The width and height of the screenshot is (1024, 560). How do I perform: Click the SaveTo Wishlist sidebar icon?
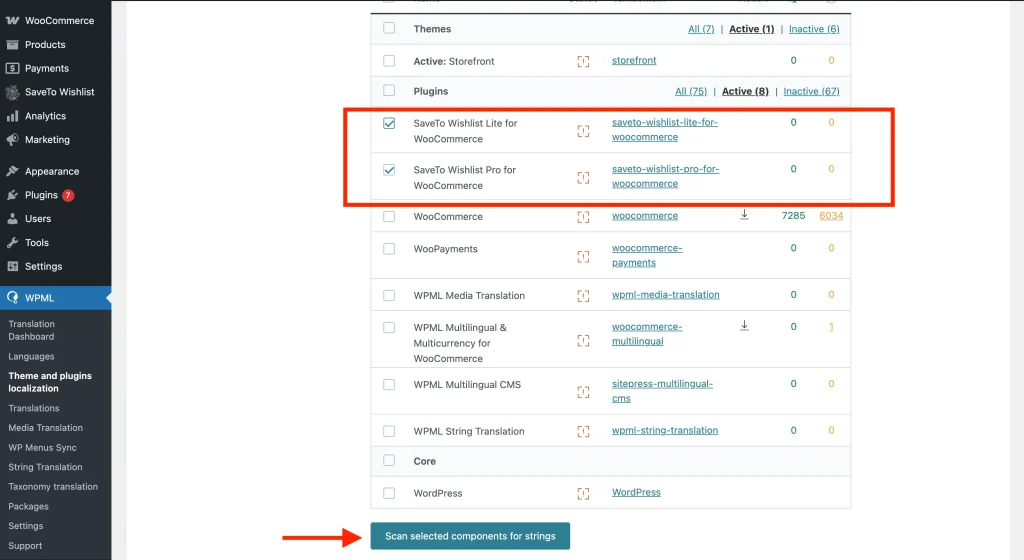point(12,92)
